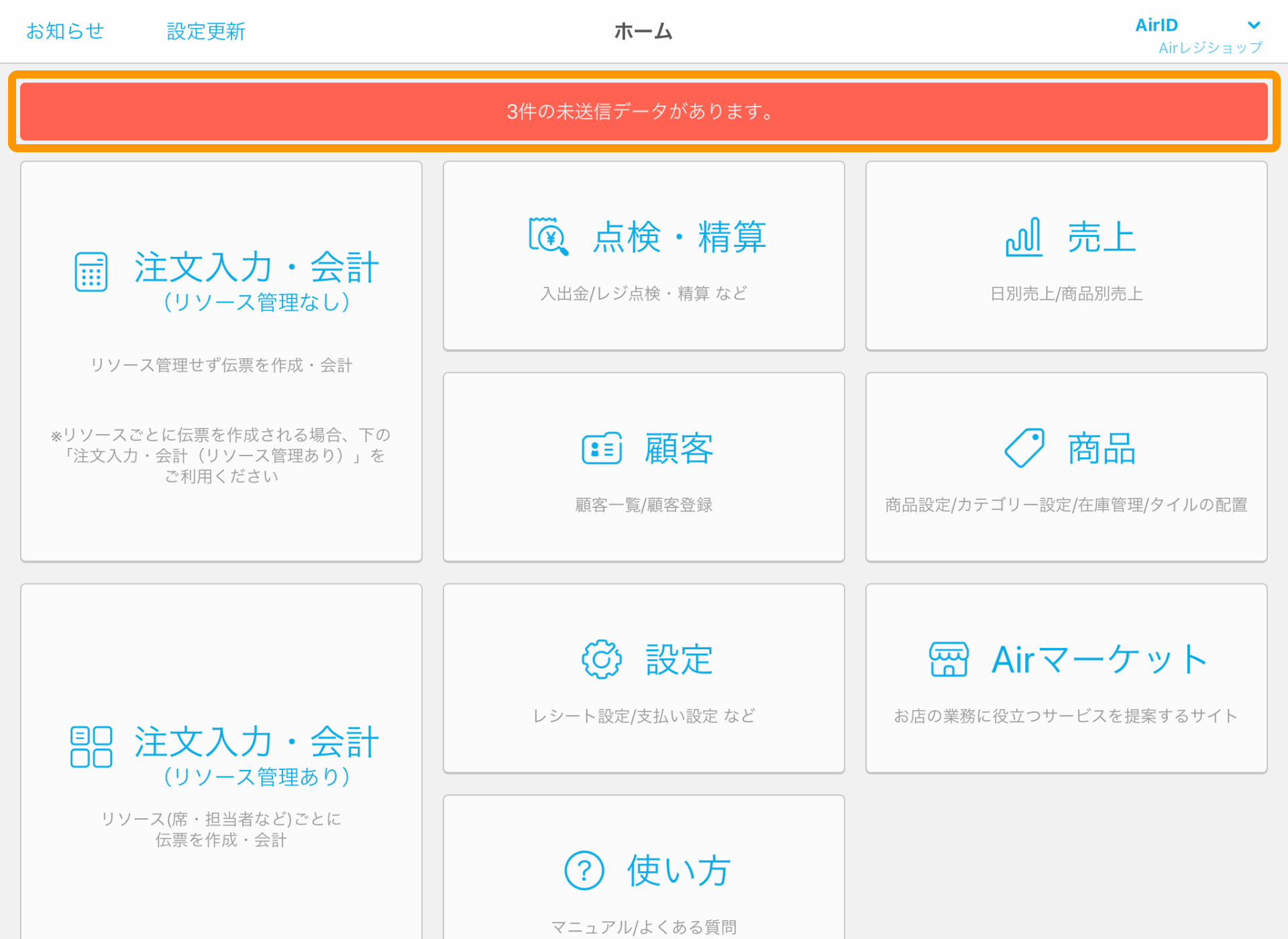
Task: Click the ホーム title tab
Action: click(x=643, y=31)
